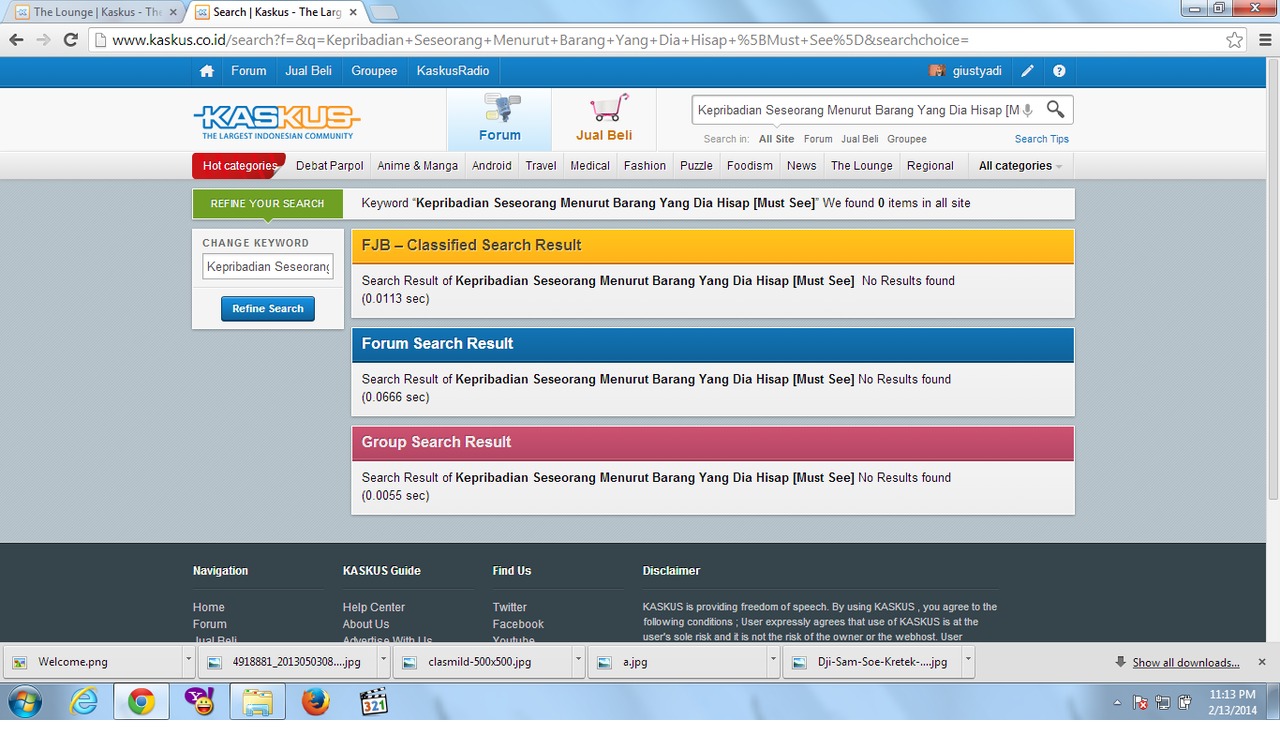The height and width of the screenshot is (750, 1280).
Task: Expand All categories dropdown
Action: 1020,166
